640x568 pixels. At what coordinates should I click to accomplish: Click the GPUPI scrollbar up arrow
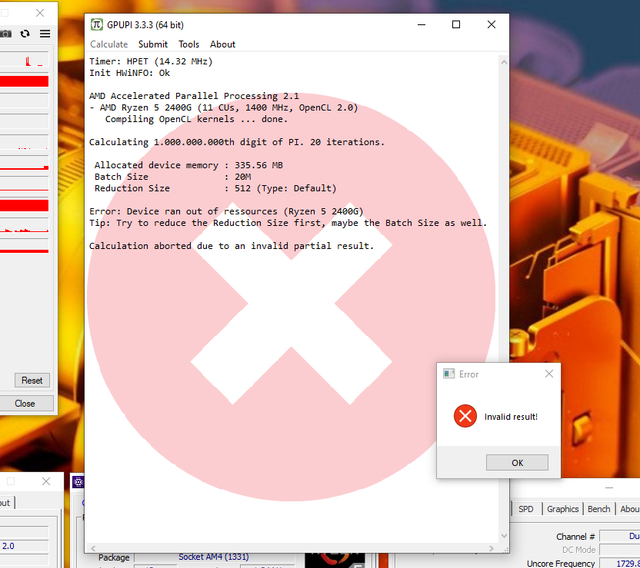[504, 62]
